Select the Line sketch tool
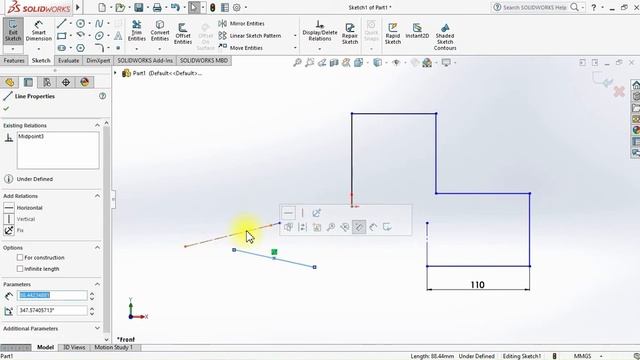This screenshot has height=360, width=640. coord(62,24)
